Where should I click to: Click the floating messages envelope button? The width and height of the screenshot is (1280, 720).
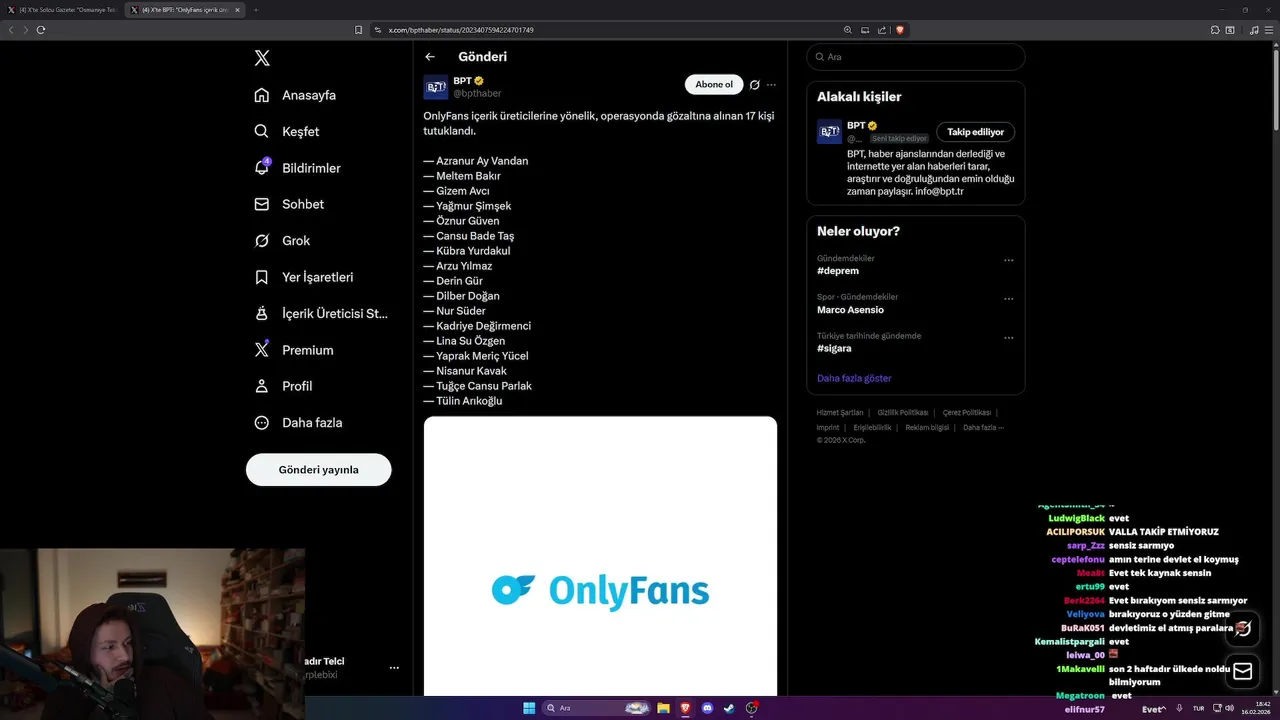click(x=1243, y=672)
